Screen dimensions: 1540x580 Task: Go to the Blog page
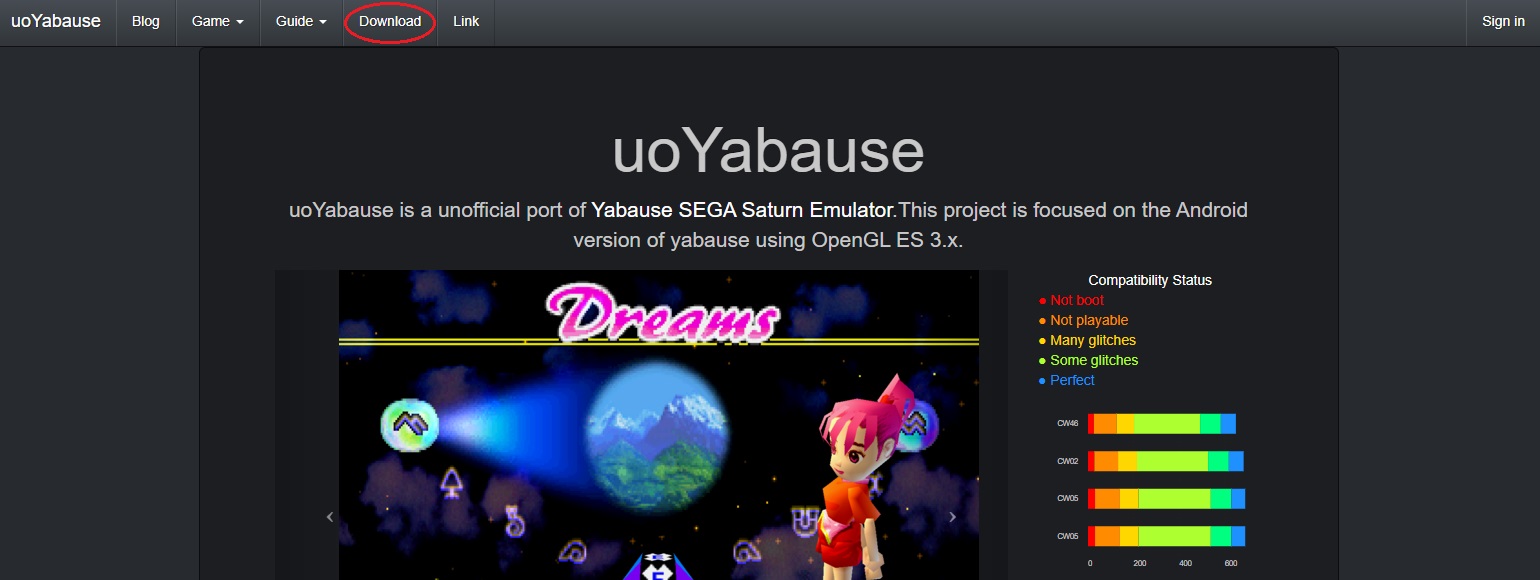click(146, 22)
